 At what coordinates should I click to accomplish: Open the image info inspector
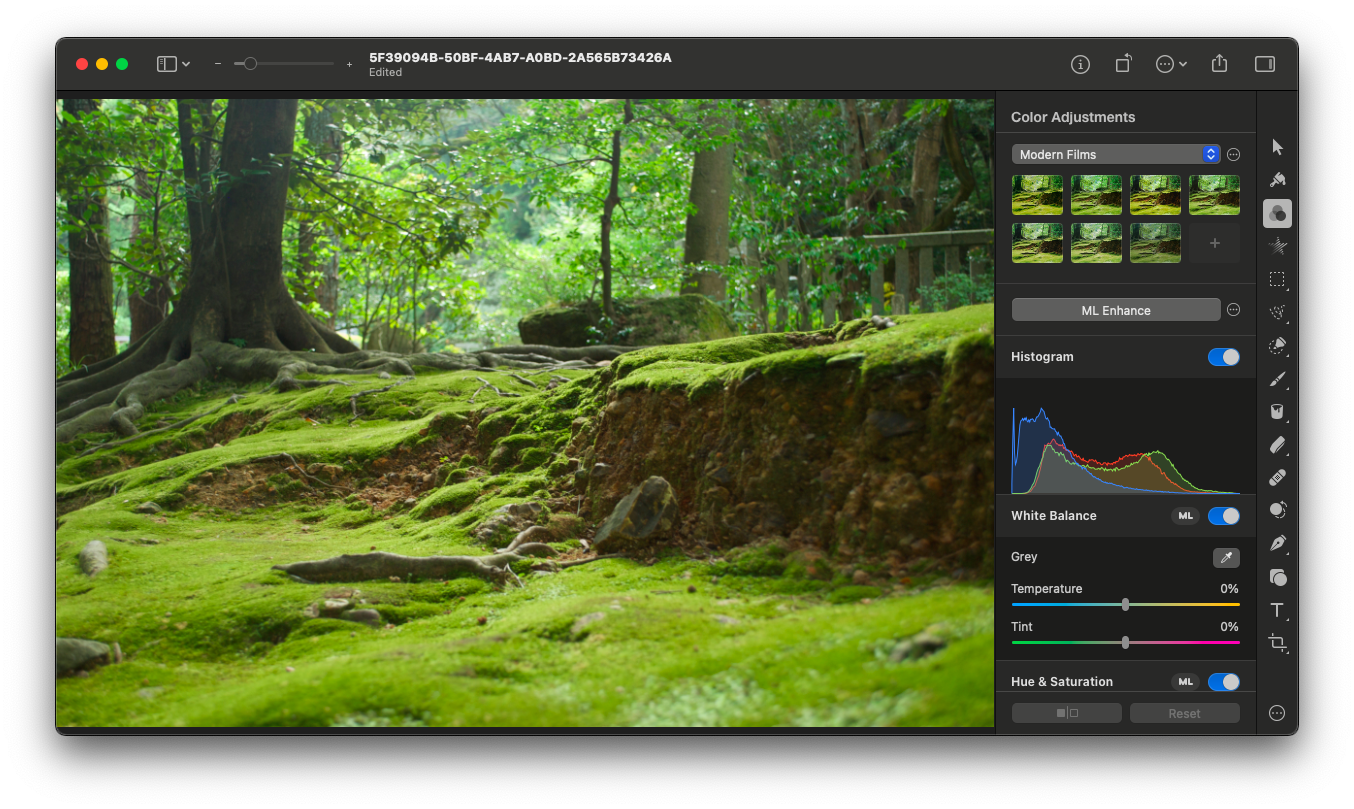[x=1080, y=64]
